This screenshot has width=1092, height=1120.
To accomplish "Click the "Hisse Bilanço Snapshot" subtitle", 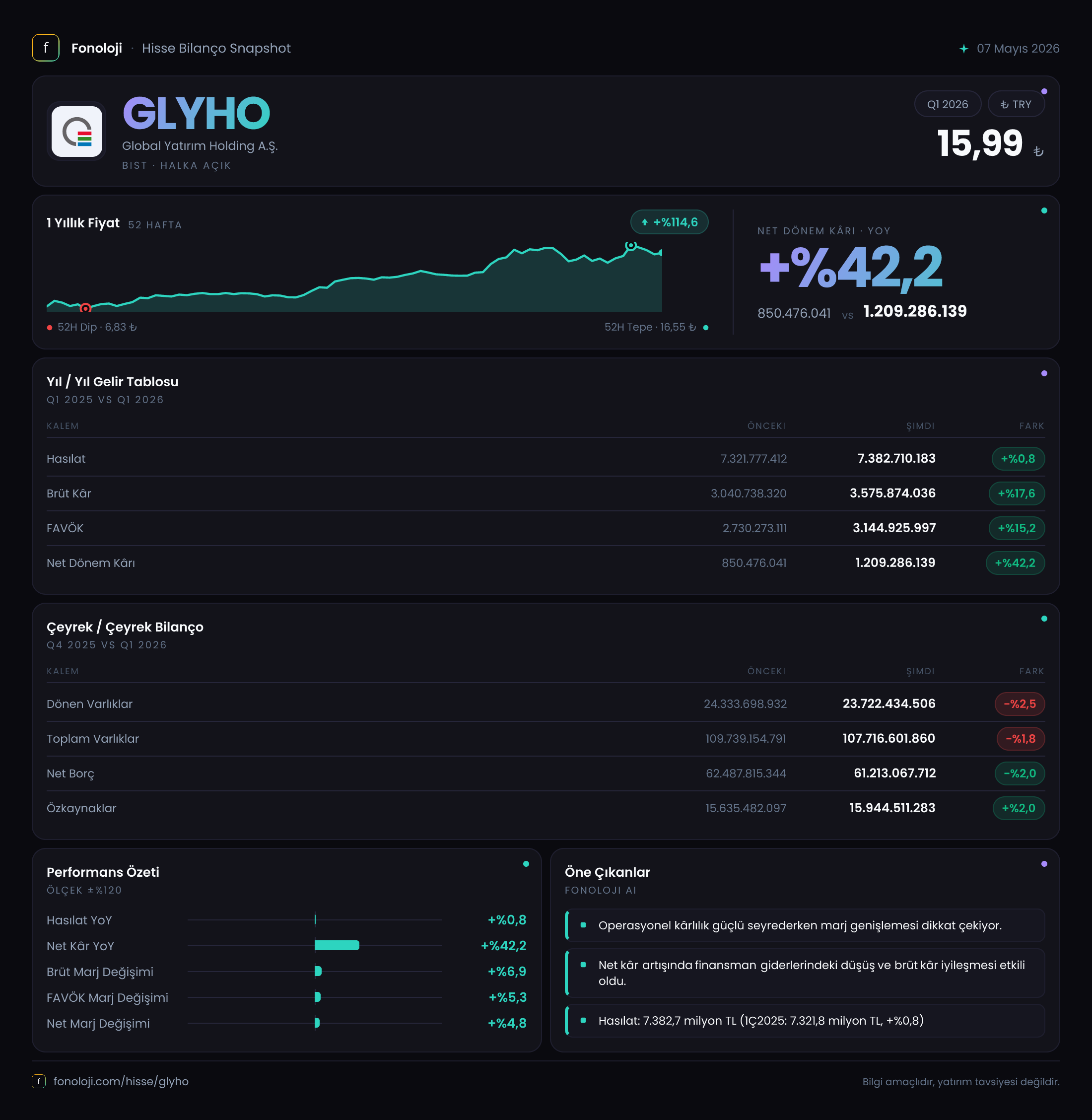I will tap(216, 48).
